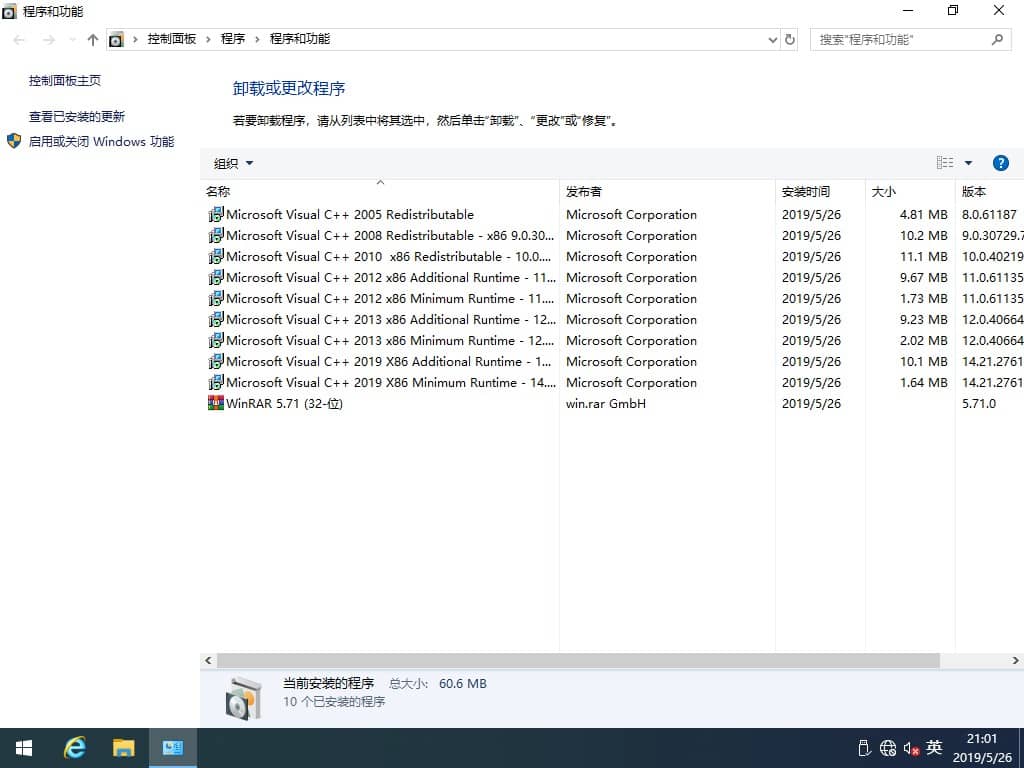Viewport: 1024px width, 768px height.
Task: Click the shield icon beside Windows features link
Action: (14, 141)
